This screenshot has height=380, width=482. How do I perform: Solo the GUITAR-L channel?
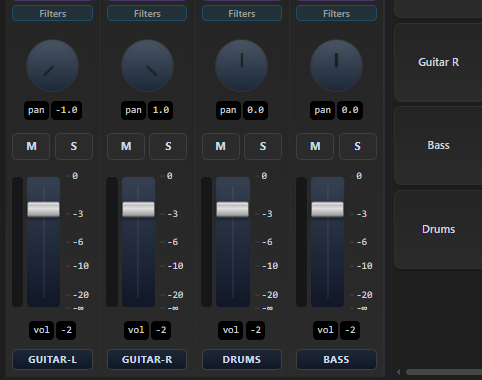click(x=74, y=146)
